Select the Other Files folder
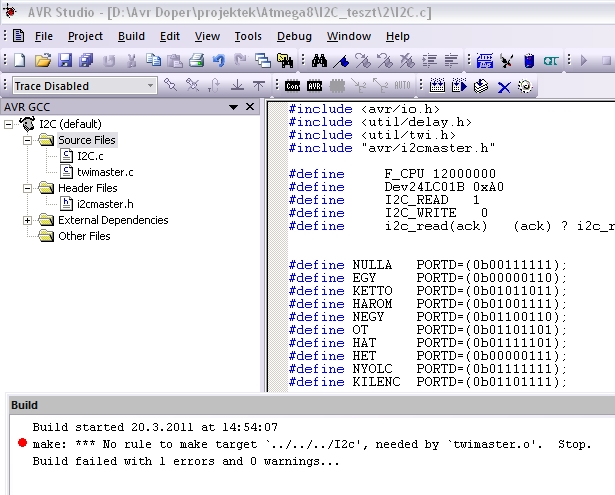This screenshot has height=495, width=615. click(84, 236)
